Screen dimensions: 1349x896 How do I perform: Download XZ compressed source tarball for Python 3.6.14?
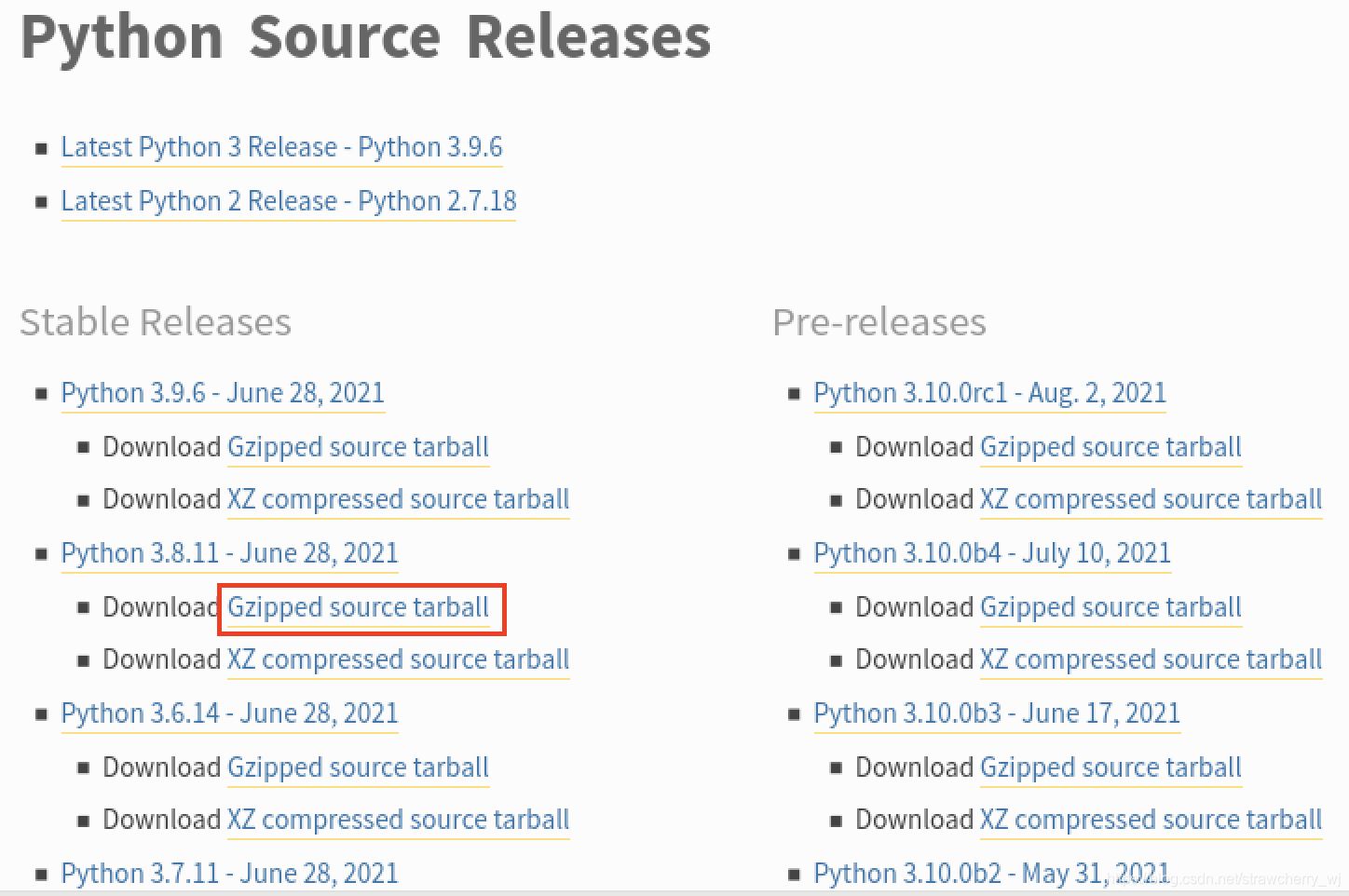click(x=399, y=820)
